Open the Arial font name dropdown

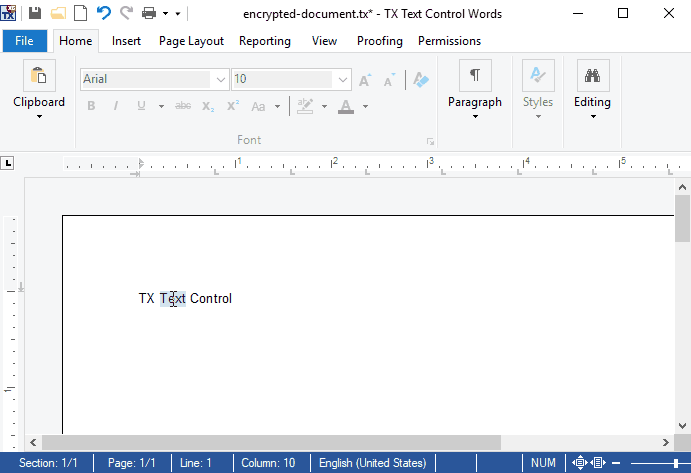[220, 80]
